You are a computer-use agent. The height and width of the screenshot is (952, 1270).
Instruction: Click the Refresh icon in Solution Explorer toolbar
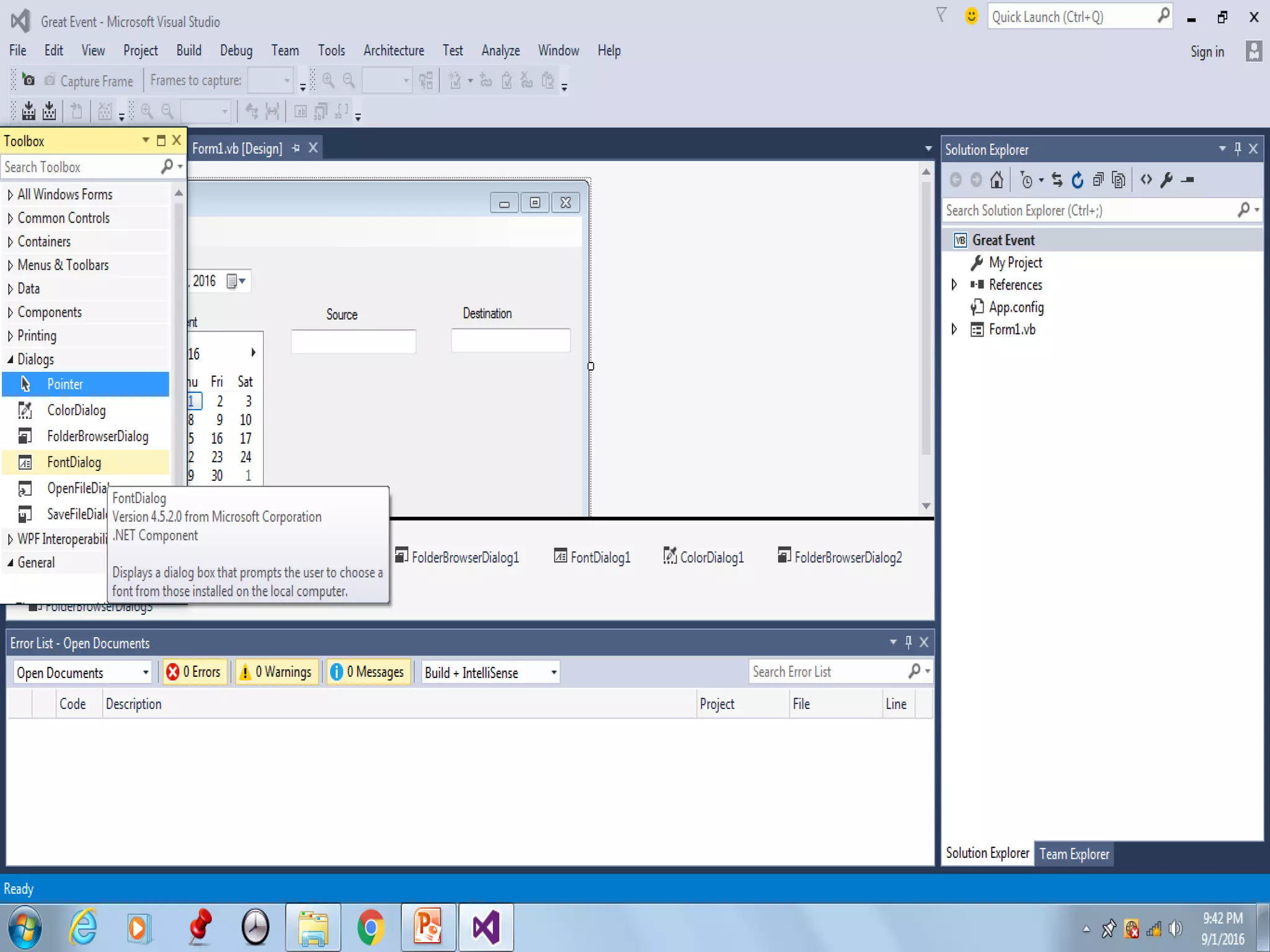tap(1078, 180)
